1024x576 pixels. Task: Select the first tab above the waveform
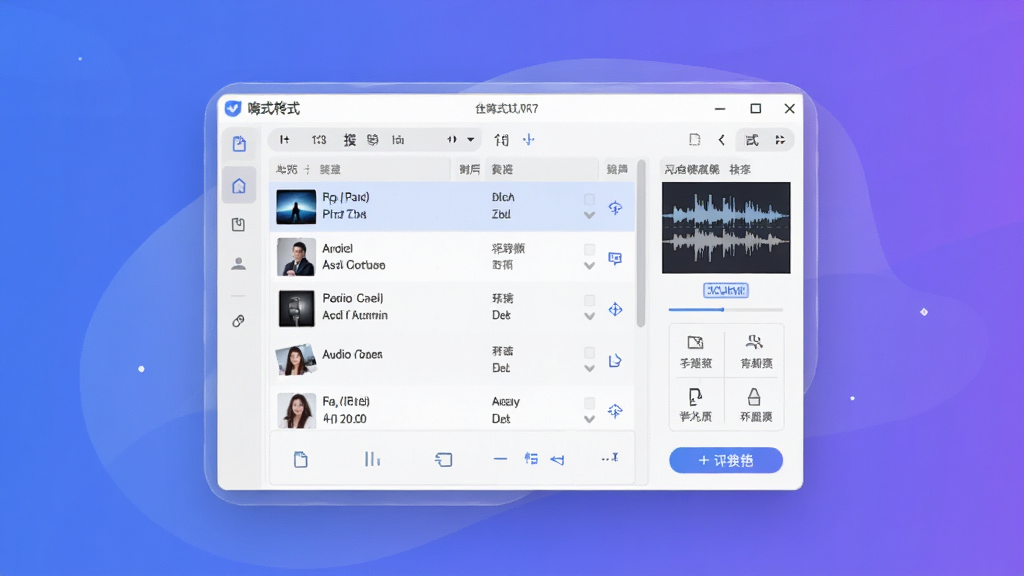(692, 170)
